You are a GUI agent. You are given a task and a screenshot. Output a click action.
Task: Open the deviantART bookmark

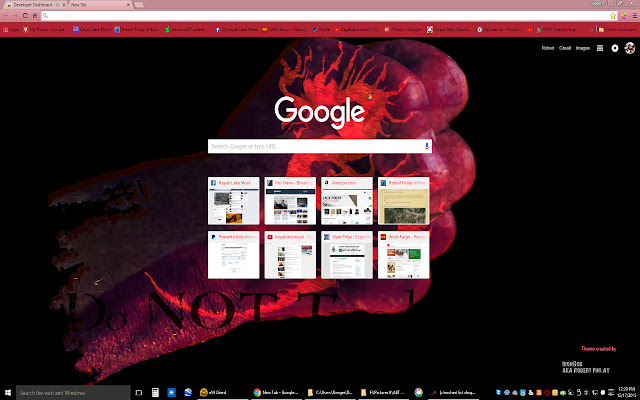click(187, 29)
